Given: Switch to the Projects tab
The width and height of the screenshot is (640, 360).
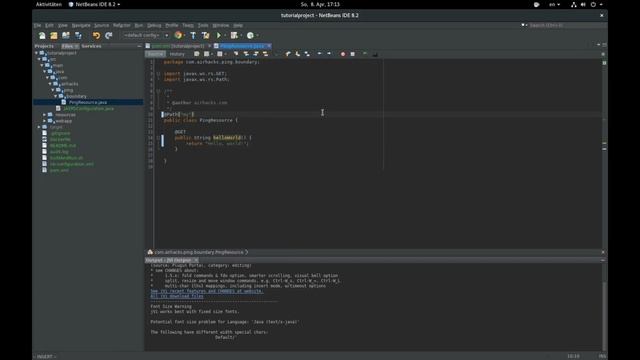Looking at the screenshot, I should 44,46.
